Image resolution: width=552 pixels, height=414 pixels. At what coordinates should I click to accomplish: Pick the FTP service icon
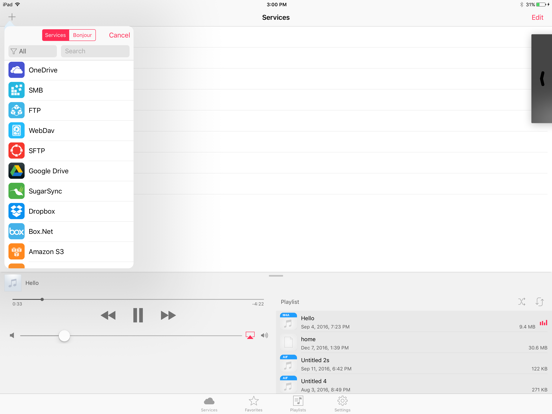[x=17, y=110]
